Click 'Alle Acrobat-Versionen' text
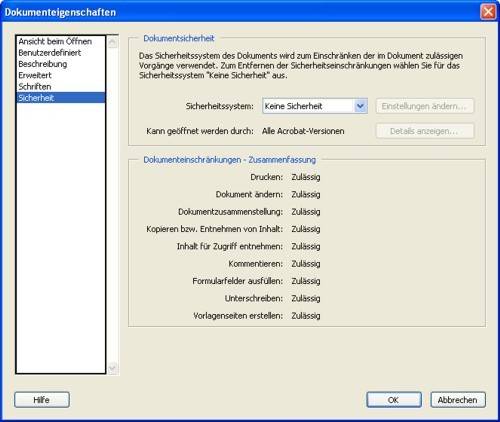Screen dimensions: 500x422 click(303, 131)
